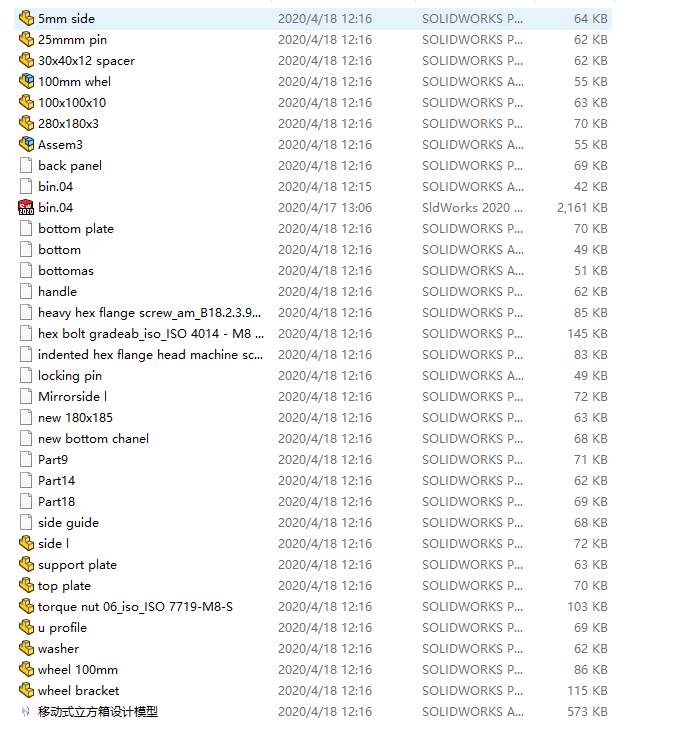The width and height of the screenshot is (678, 741).
Task: Select the file named bottom
Action: pyautogui.click(x=59, y=250)
